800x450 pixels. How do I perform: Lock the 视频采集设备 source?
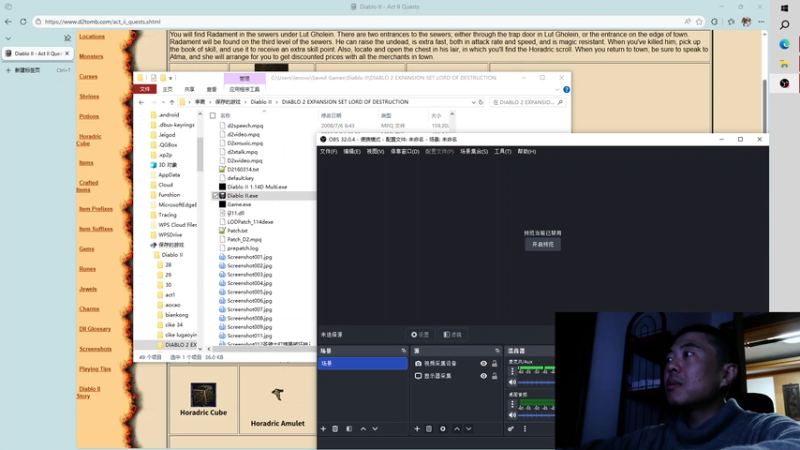(494, 363)
